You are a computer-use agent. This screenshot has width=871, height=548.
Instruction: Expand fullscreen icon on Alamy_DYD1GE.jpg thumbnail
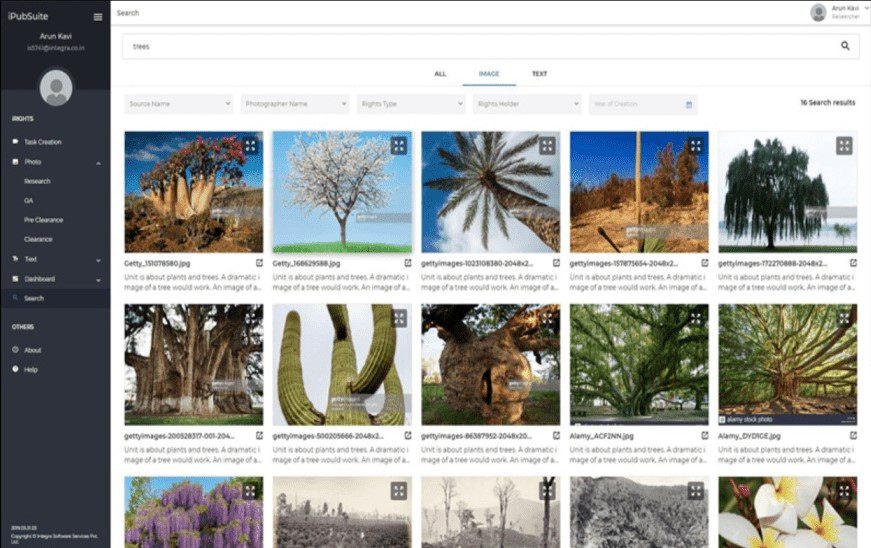click(x=844, y=318)
